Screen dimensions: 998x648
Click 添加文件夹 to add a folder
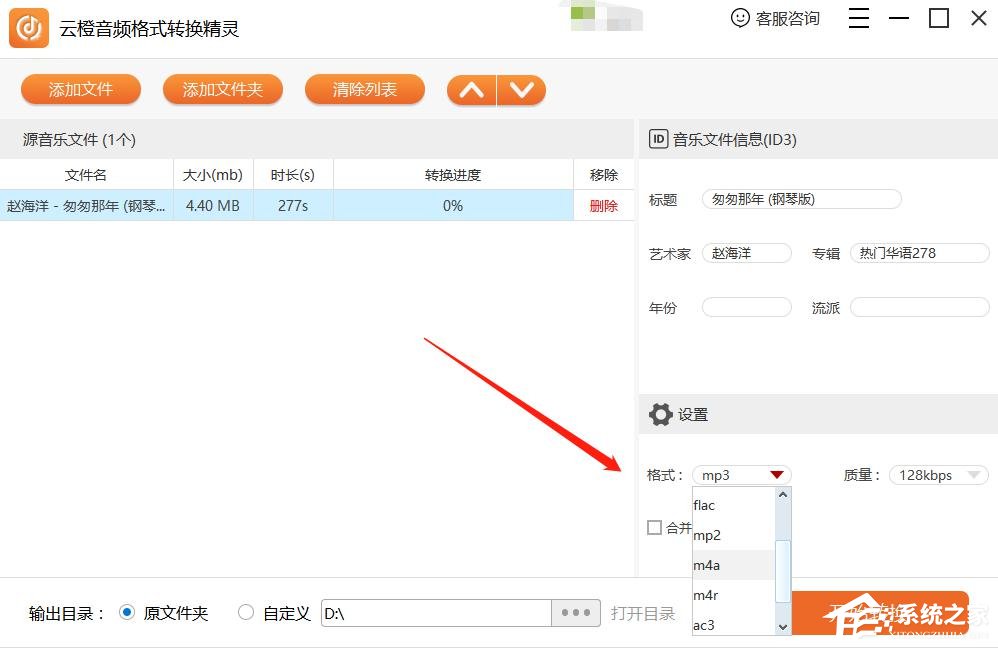coord(222,89)
